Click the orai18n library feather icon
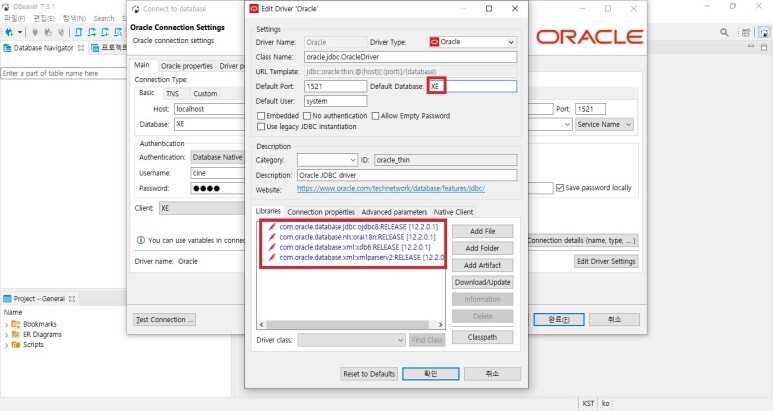The width and height of the screenshot is (773, 411). 272,237
